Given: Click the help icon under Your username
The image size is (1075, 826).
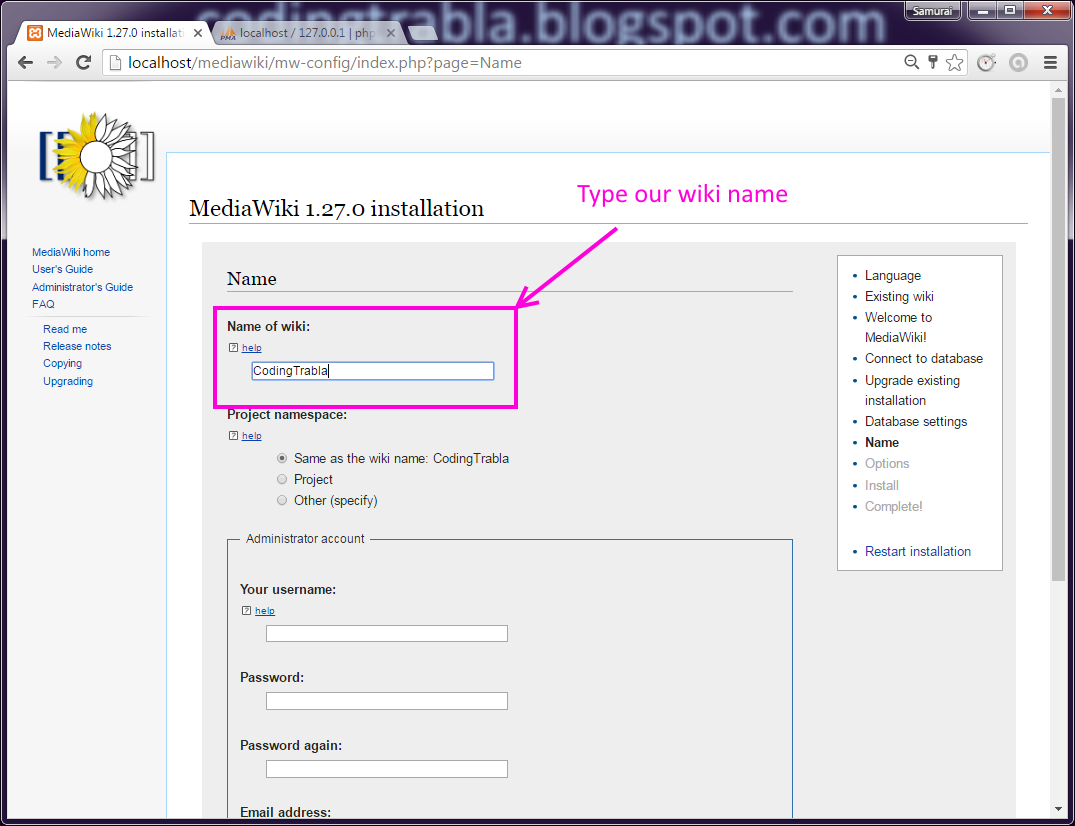Looking at the screenshot, I should tap(246, 610).
